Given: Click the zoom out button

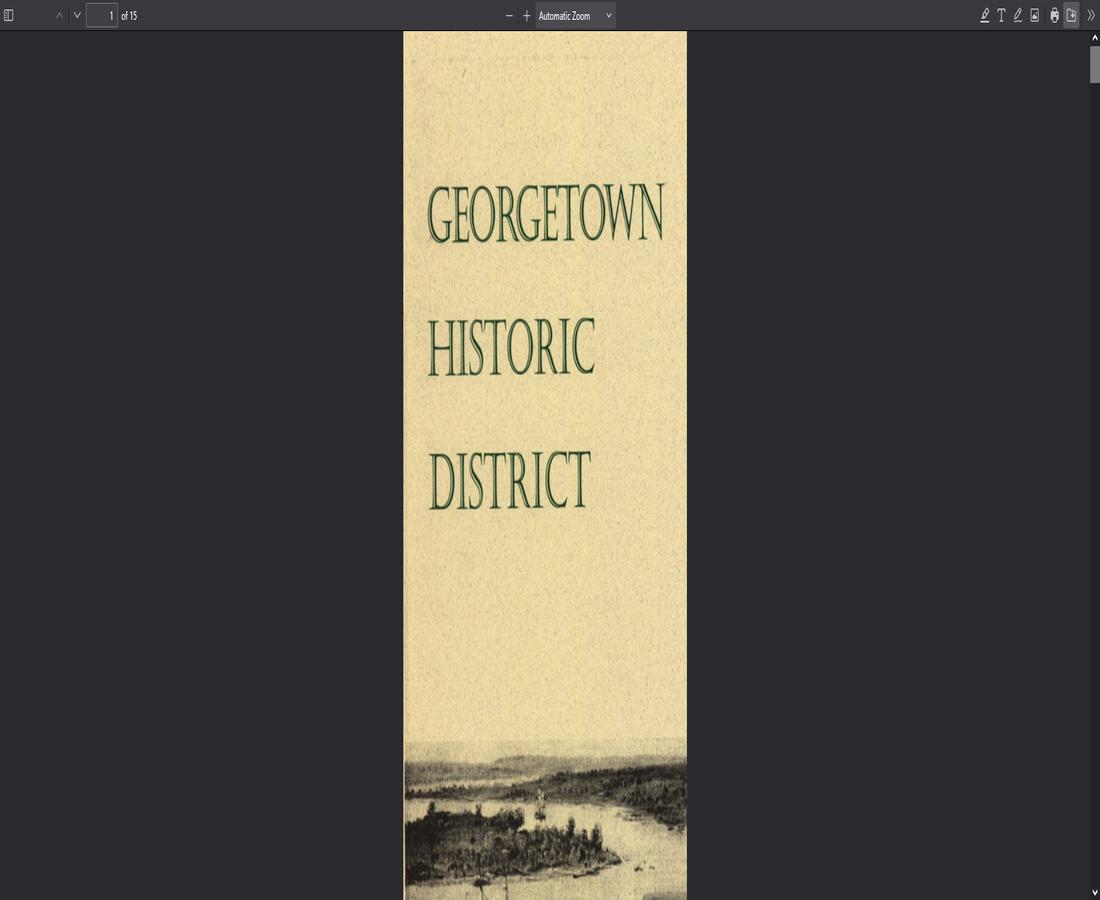Looking at the screenshot, I should pos(507,15).
